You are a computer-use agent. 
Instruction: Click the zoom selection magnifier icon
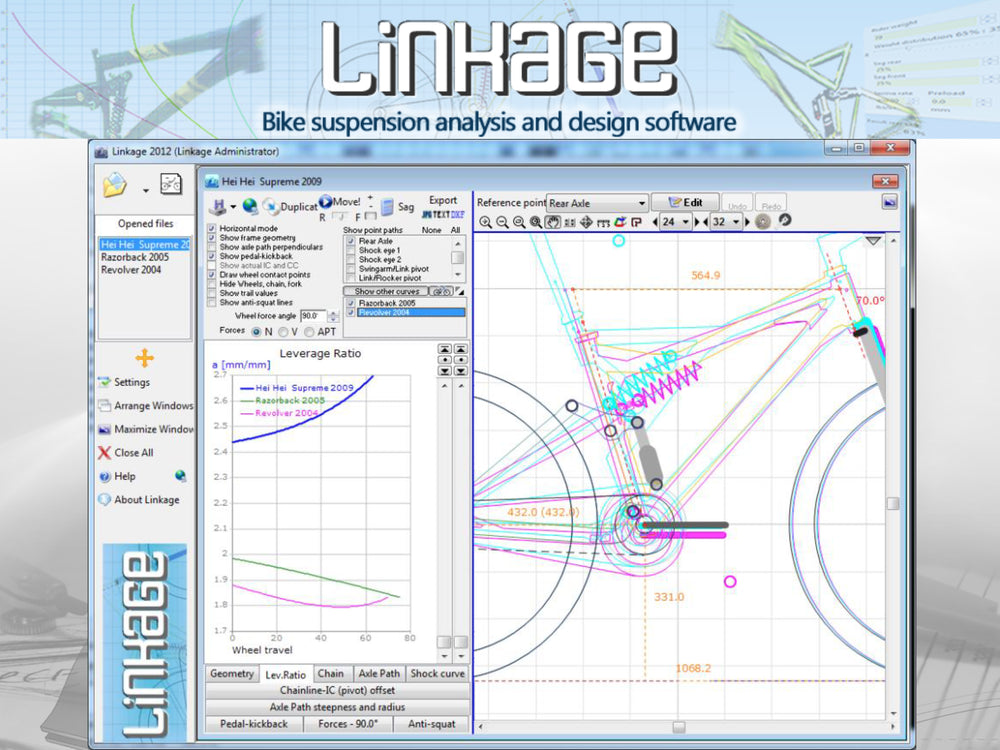point(536,222)
